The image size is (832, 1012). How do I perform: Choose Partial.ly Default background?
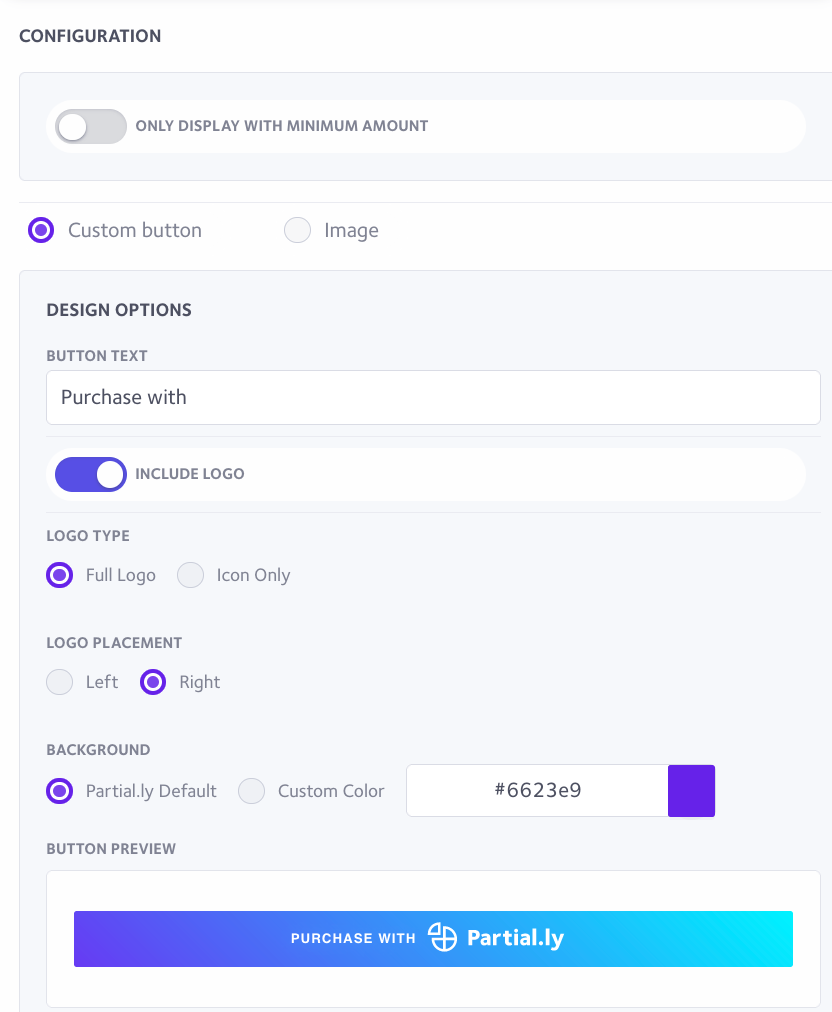coord(59,791)
